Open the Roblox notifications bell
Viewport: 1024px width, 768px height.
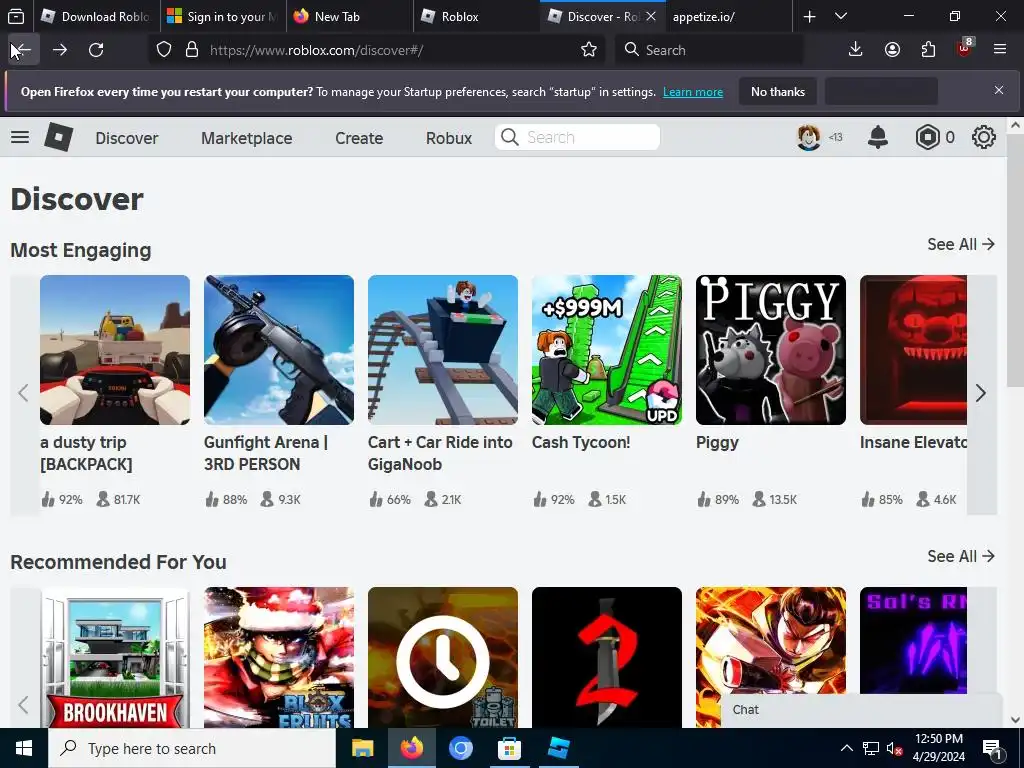[x=878, y=137]
